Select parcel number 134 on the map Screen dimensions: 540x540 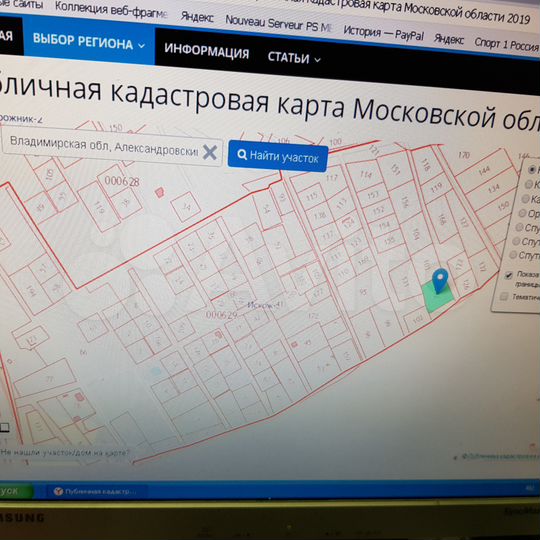pyautogui.click(x=494, y=189)
